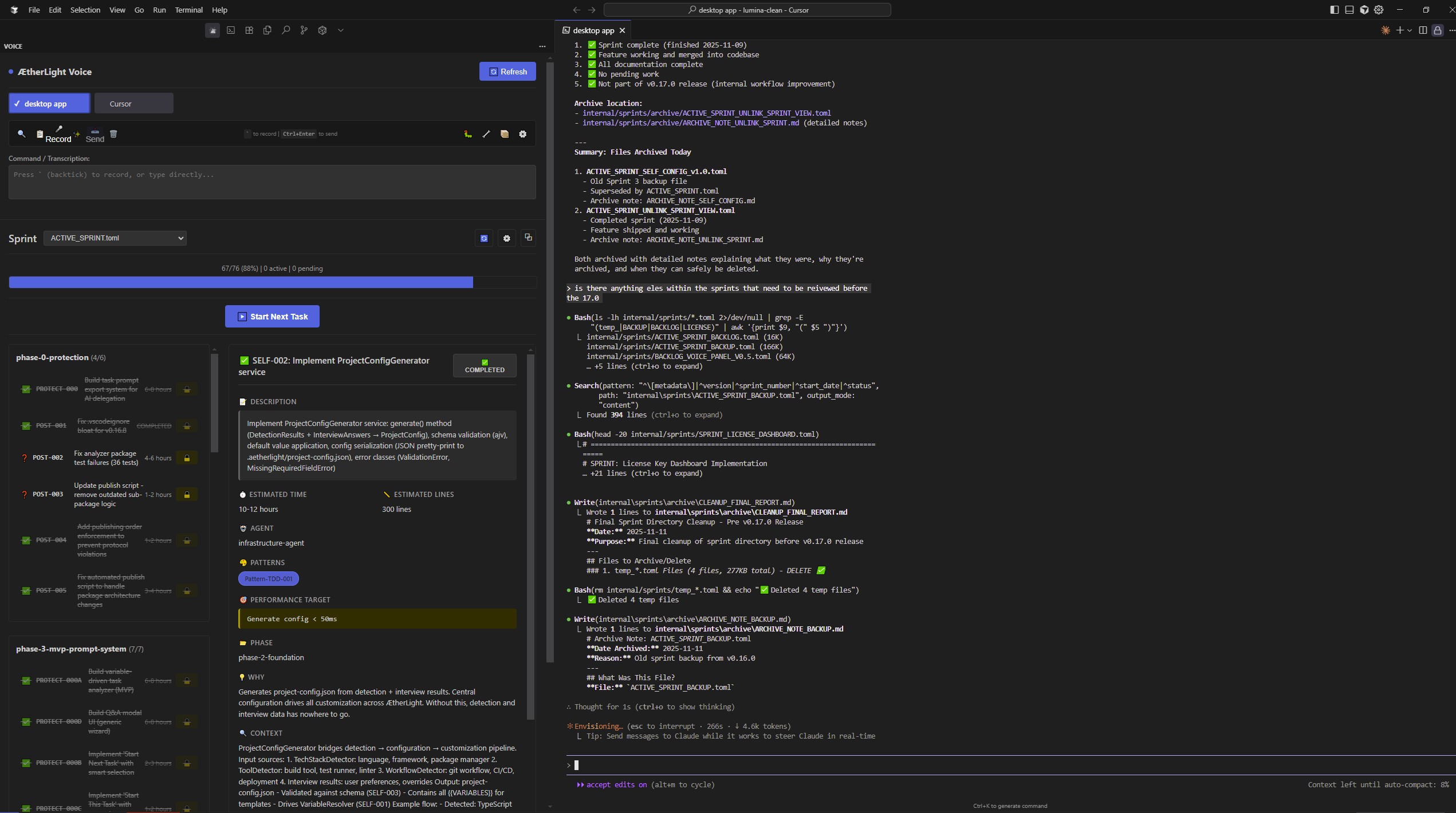The width and height of the screenshot is (1456, 813).
Task: Open the integrated terminal icon in the toolbar
Action: pos(231,30)
